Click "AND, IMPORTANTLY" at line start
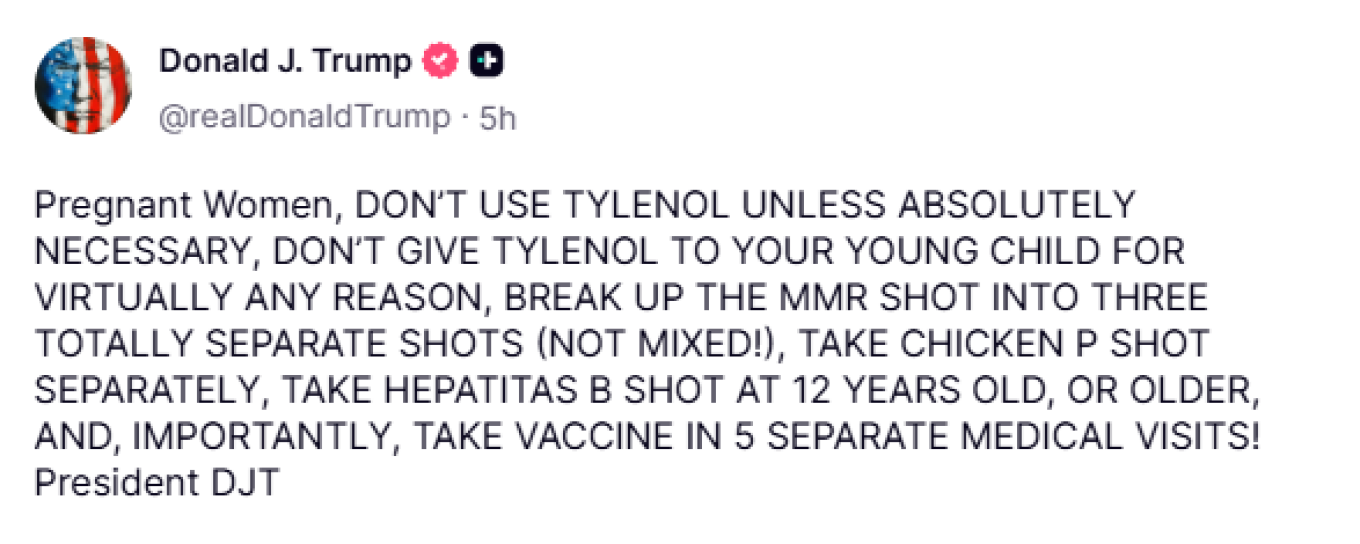Viewport: 1360px width, 544px height. coord(218,437)
